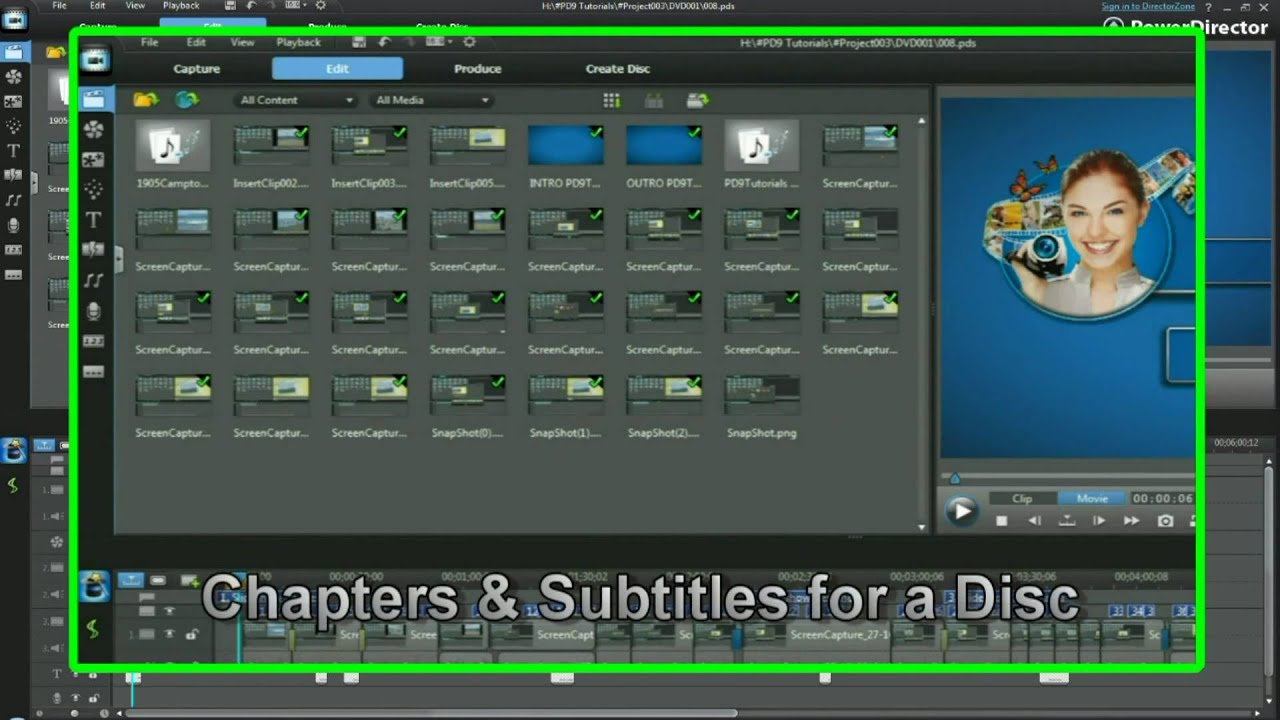Open Title Room T icon in background window
Screen dimensions: 1280x720
tap(13, 151)
